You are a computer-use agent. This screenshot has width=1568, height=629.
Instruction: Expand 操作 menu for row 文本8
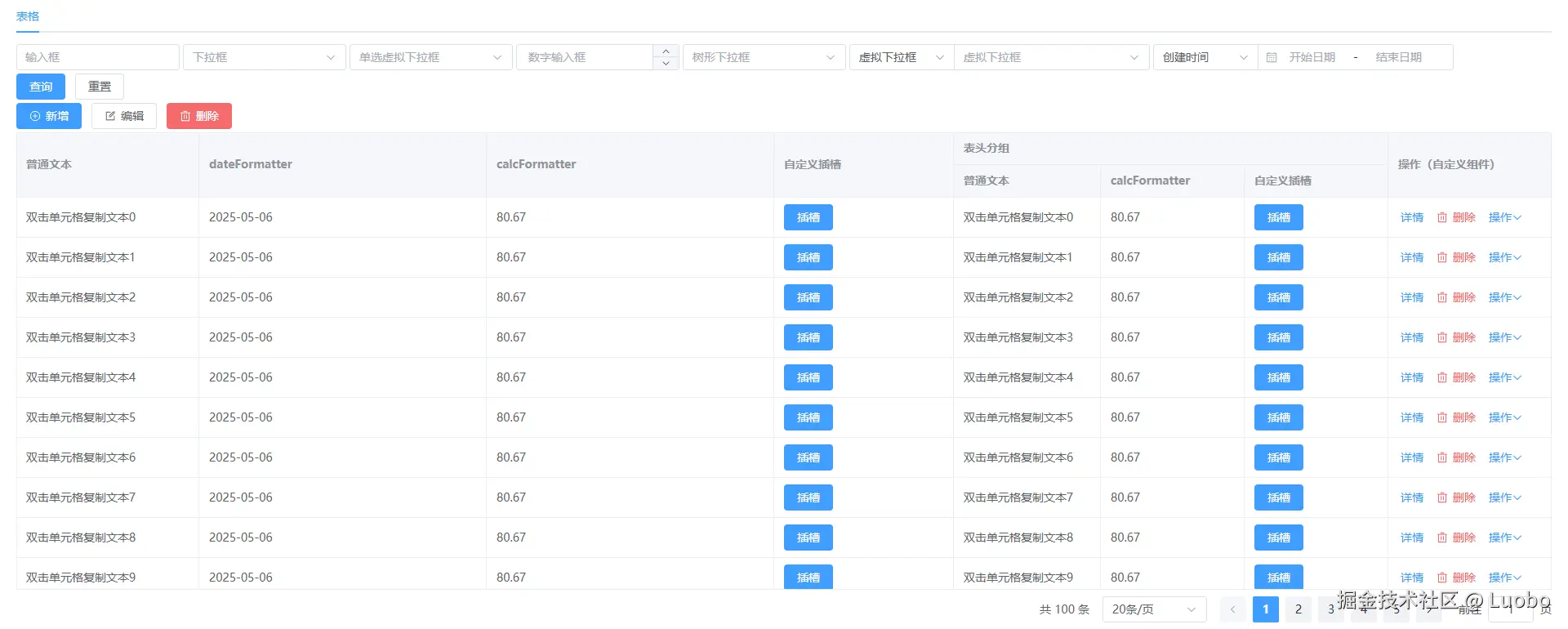(1505, 538)
